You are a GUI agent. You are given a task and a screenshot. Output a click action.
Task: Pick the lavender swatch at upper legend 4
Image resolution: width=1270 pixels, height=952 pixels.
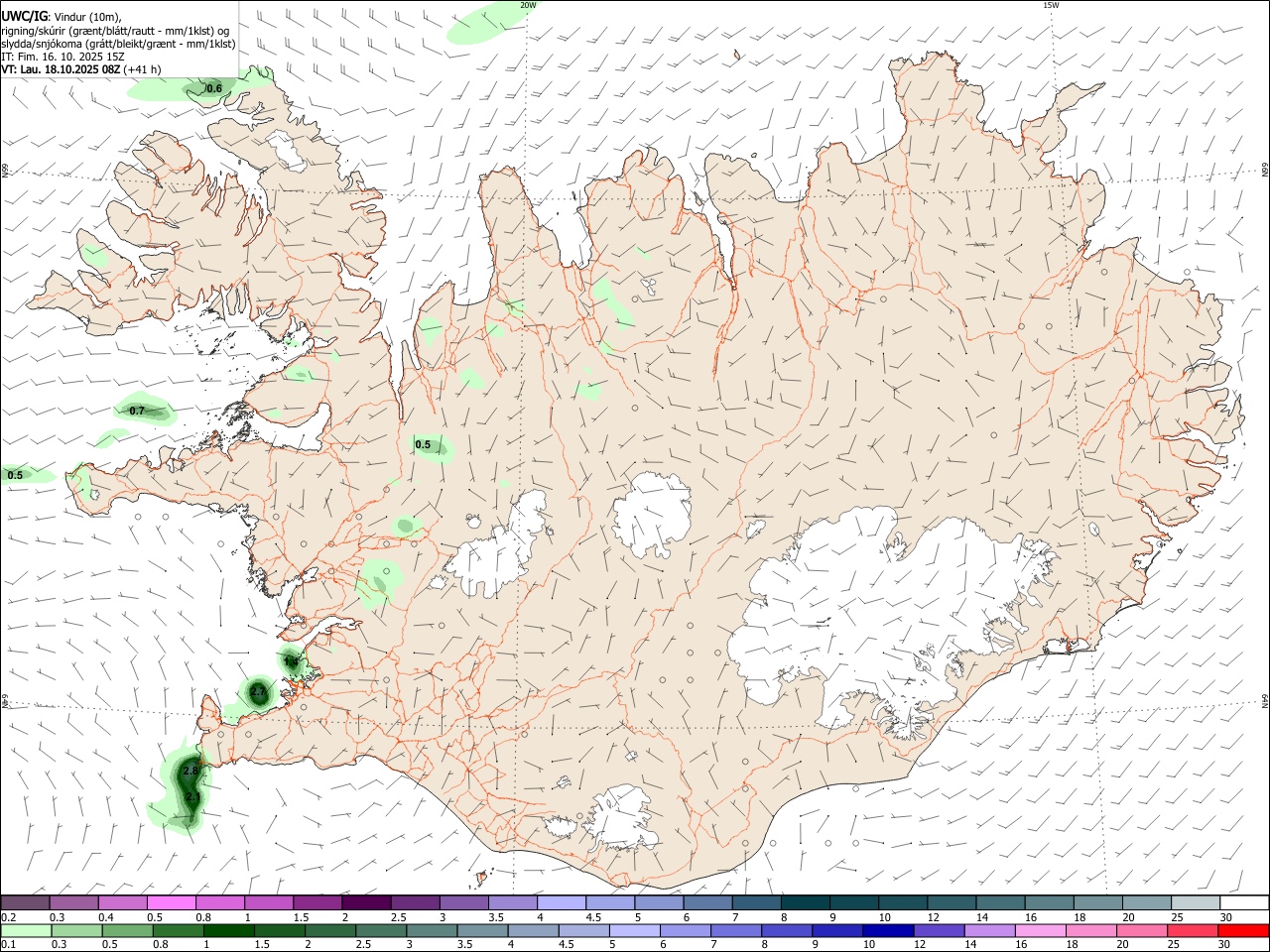tap(562, 902)
